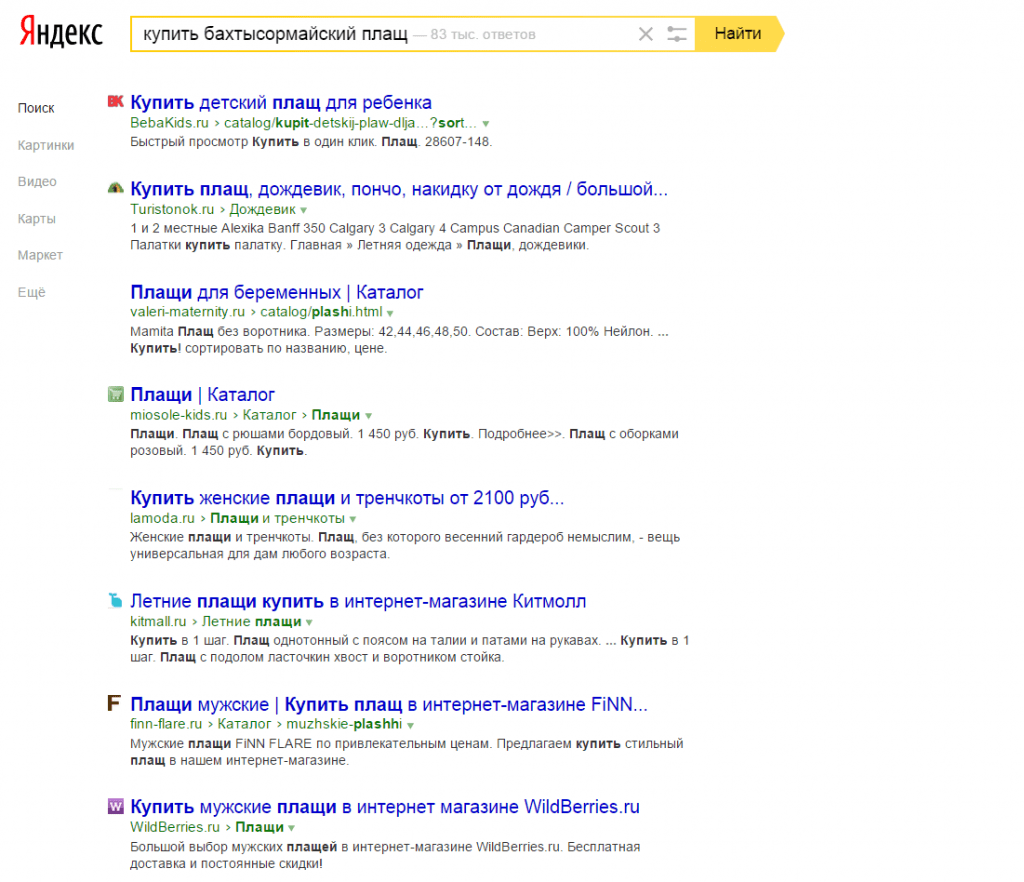The width and height of the screenshot is (1024, 882).
Task: Click 'Дождевик' breadcrumb under Turistonok.ru
Action: click(263, 209)
